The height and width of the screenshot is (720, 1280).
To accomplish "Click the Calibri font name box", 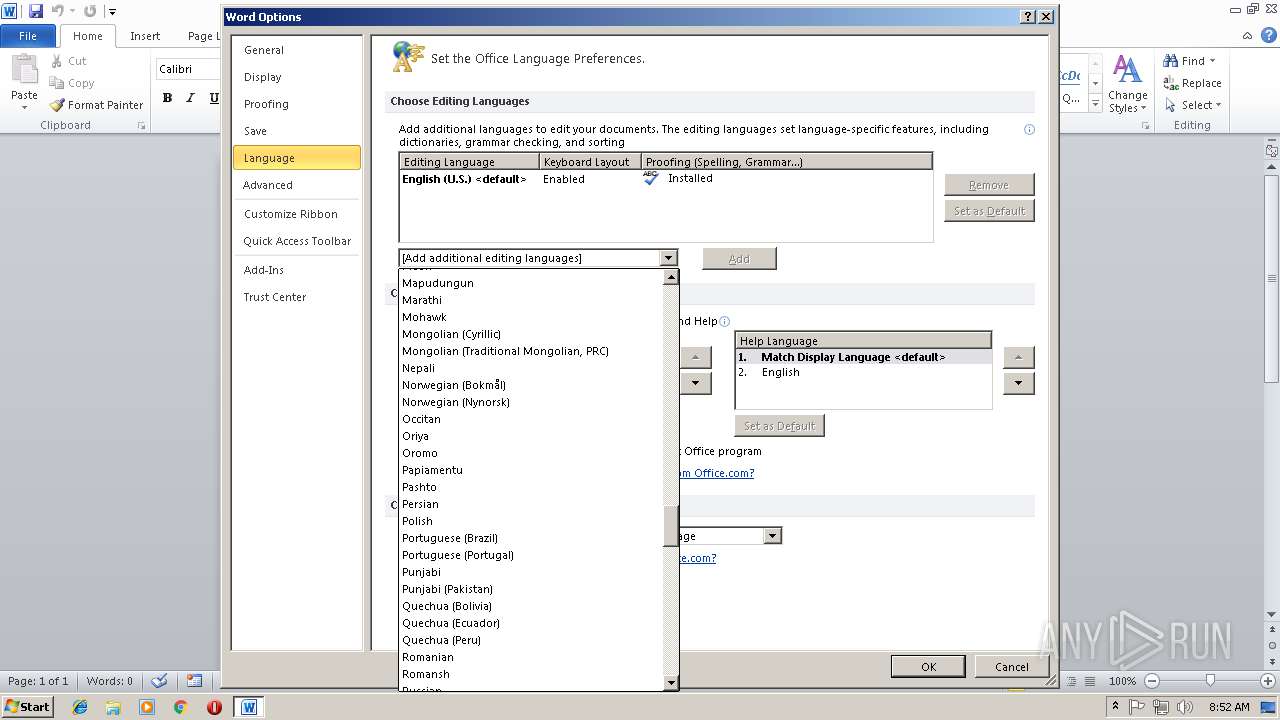I will tap(188, 69).
